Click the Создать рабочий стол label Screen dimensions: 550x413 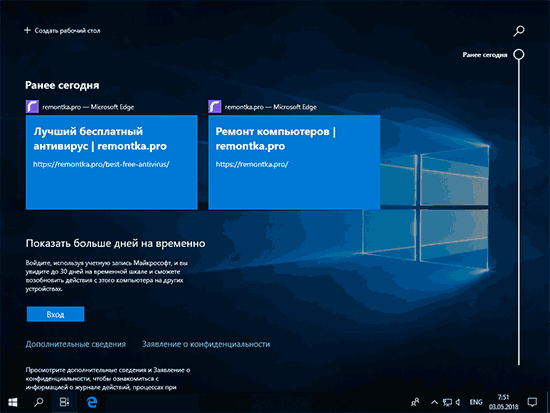point(67,31)
